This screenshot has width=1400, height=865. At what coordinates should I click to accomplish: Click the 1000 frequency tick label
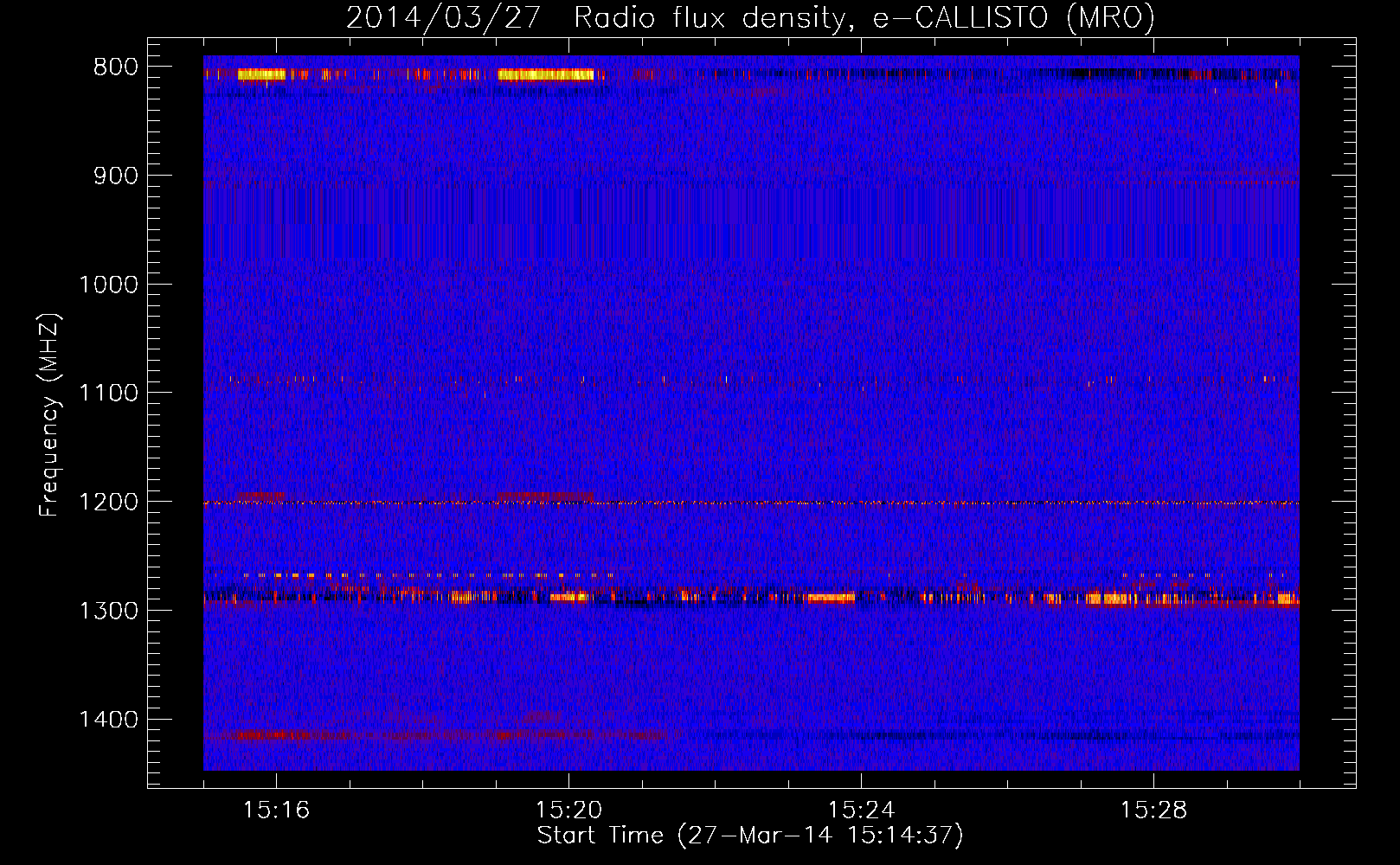pyautogui.click(x=108, y=285)
